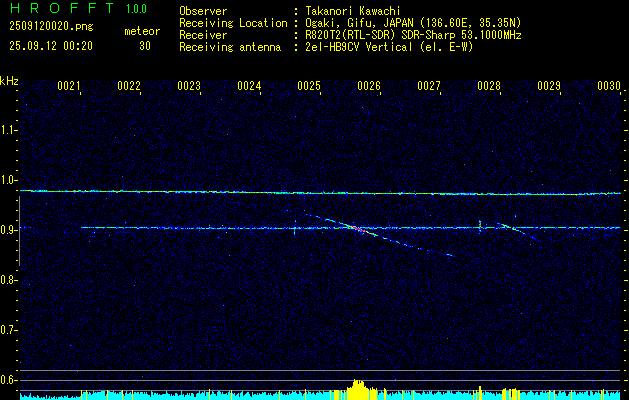The width and height of the screenshot is (629, 400).
Task: Click the 0025 time marker
Action: coord(309,86)
